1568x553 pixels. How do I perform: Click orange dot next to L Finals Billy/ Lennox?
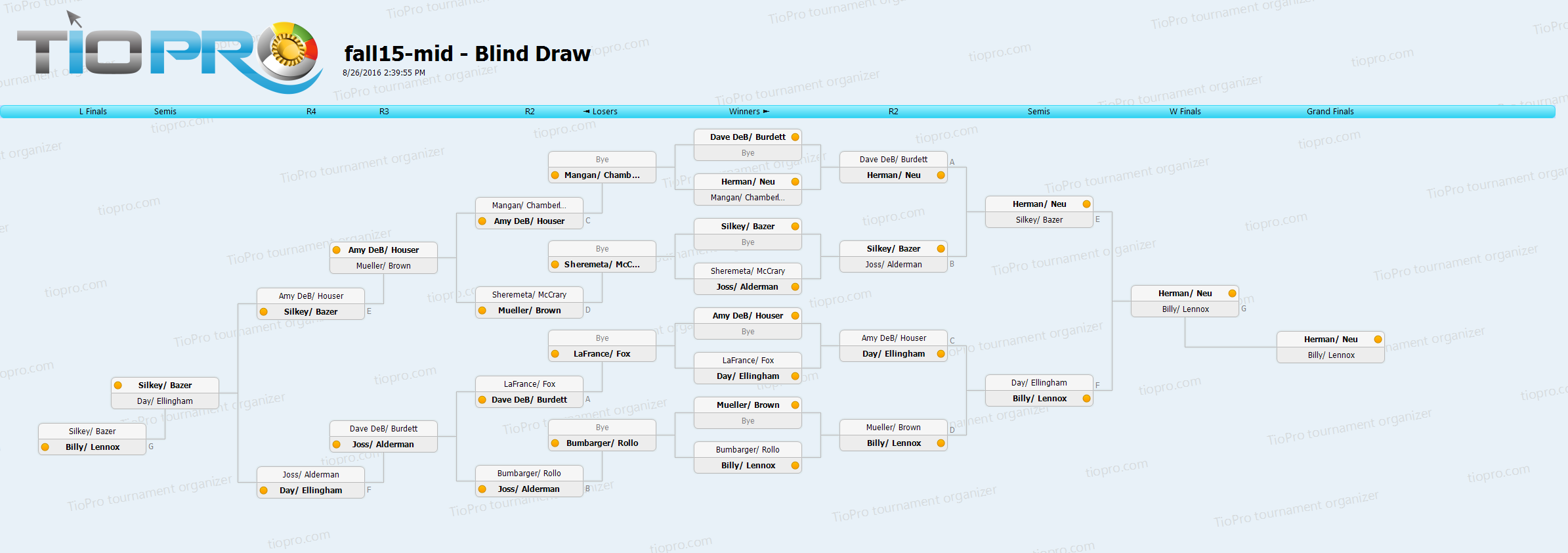click(x=45, y=447)
